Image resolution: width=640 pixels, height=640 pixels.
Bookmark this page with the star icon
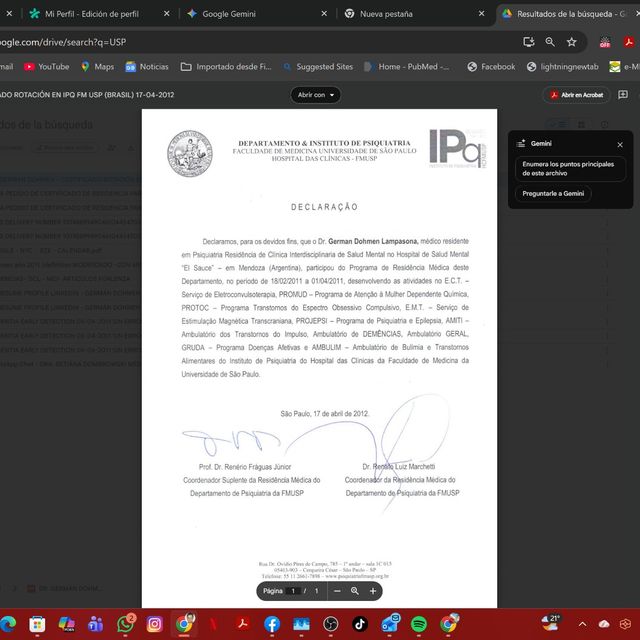(x=571, y=42)
